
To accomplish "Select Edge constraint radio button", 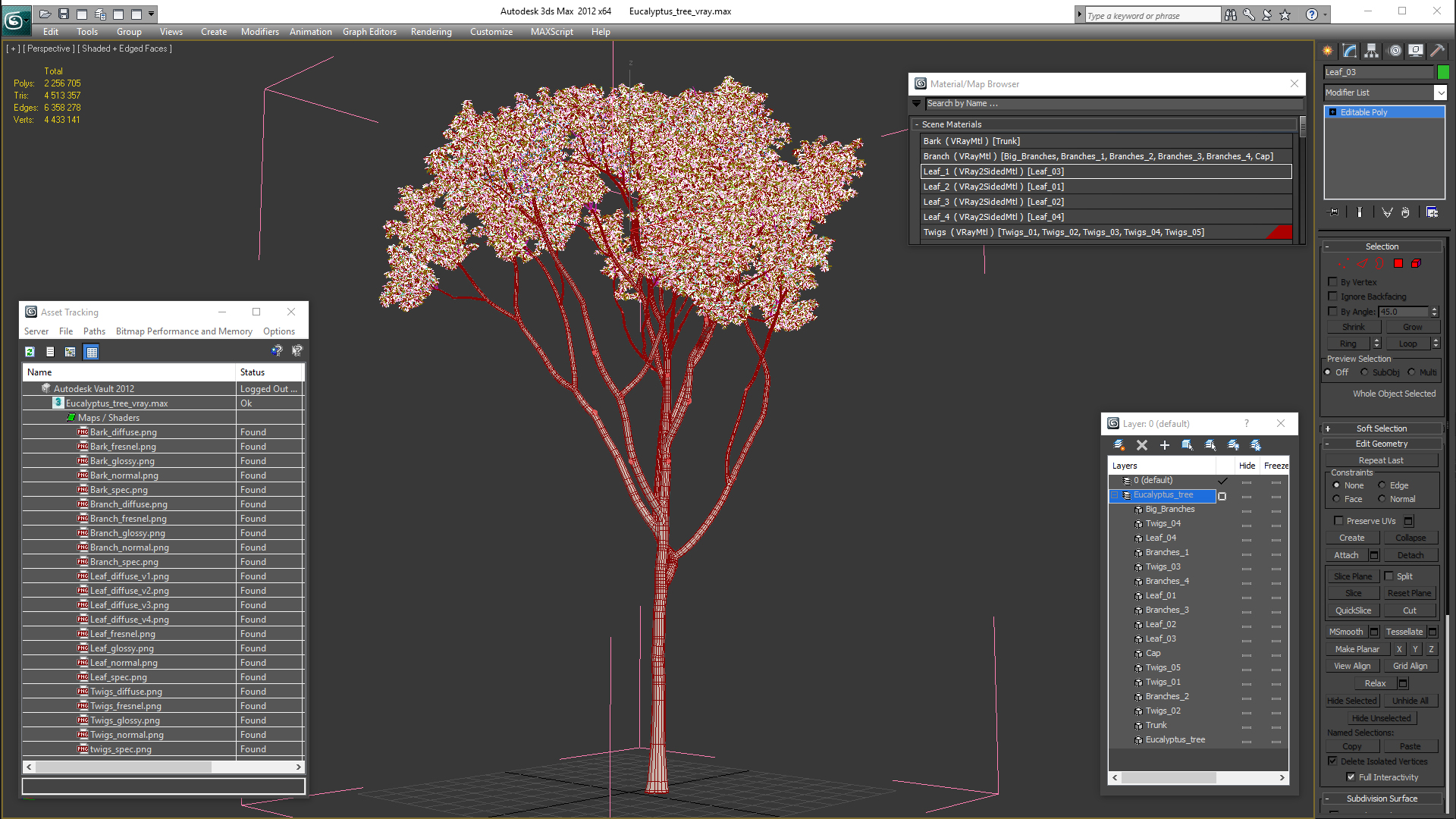I will point(1382,485).
